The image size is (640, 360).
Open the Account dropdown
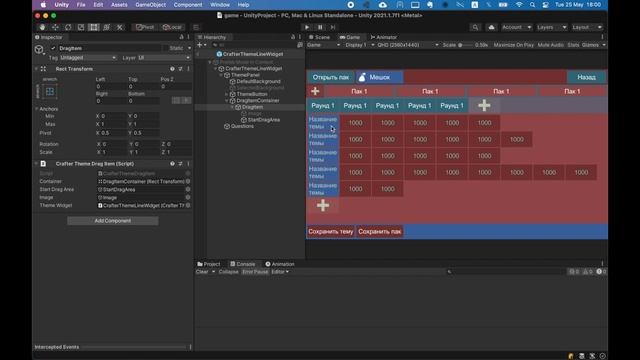(516, 27)
